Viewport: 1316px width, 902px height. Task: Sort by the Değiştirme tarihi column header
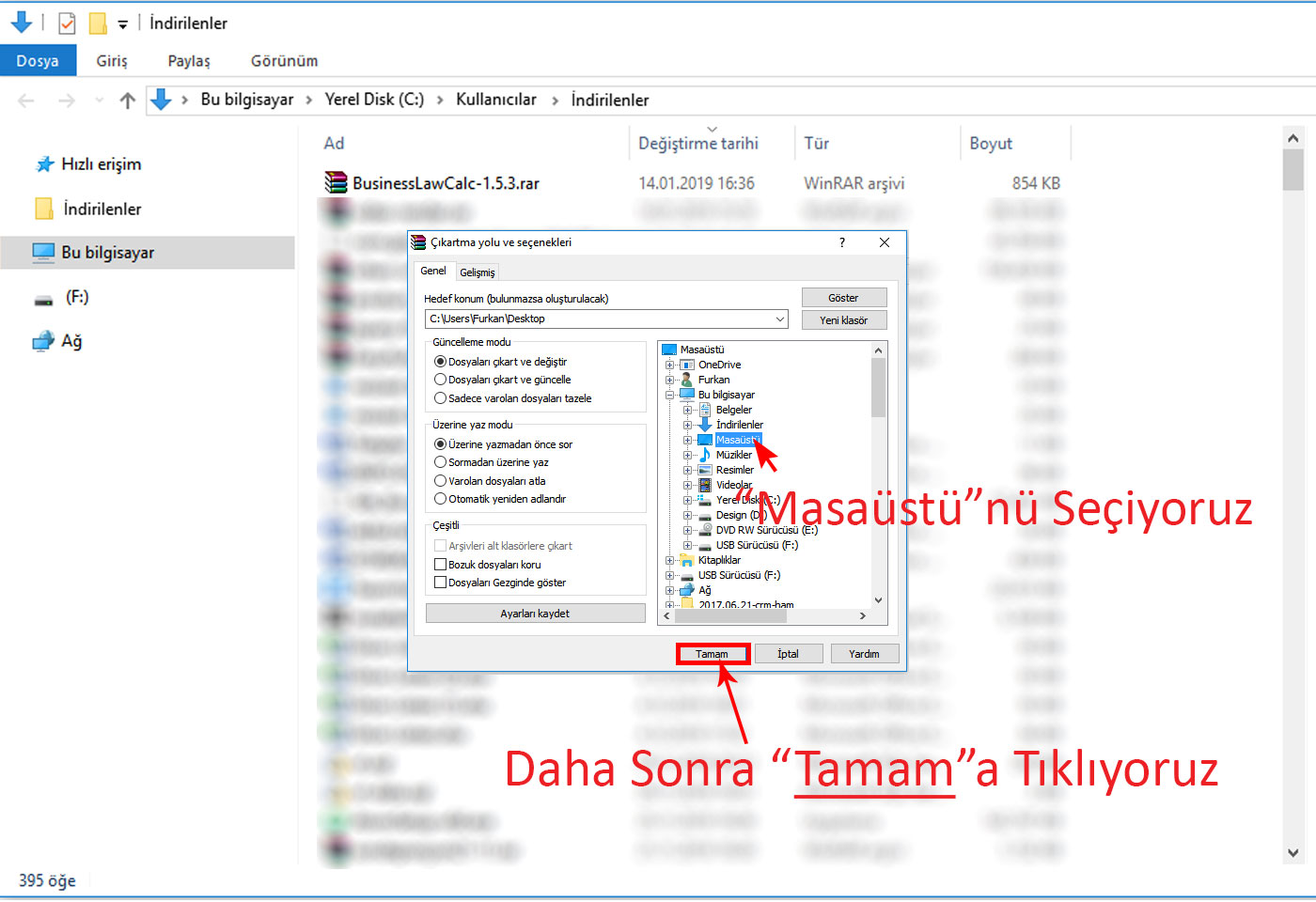tap(697, 144)
